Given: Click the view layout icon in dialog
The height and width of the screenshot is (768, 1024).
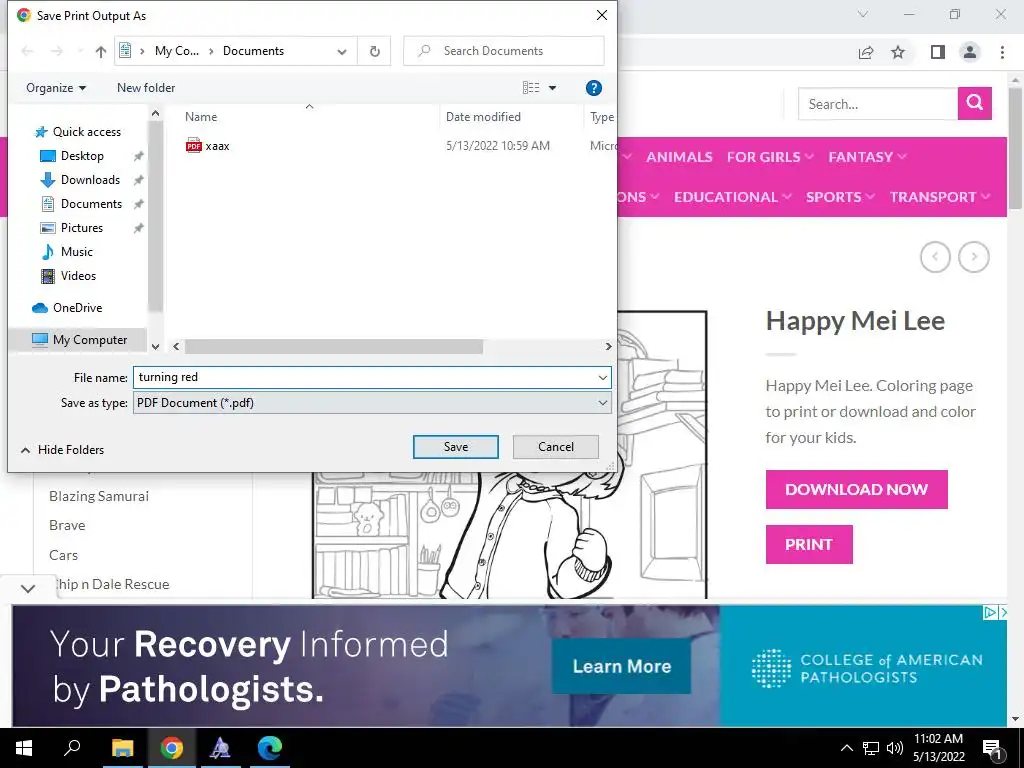Looking at the screenshot, I should click(x=531, y=88).
